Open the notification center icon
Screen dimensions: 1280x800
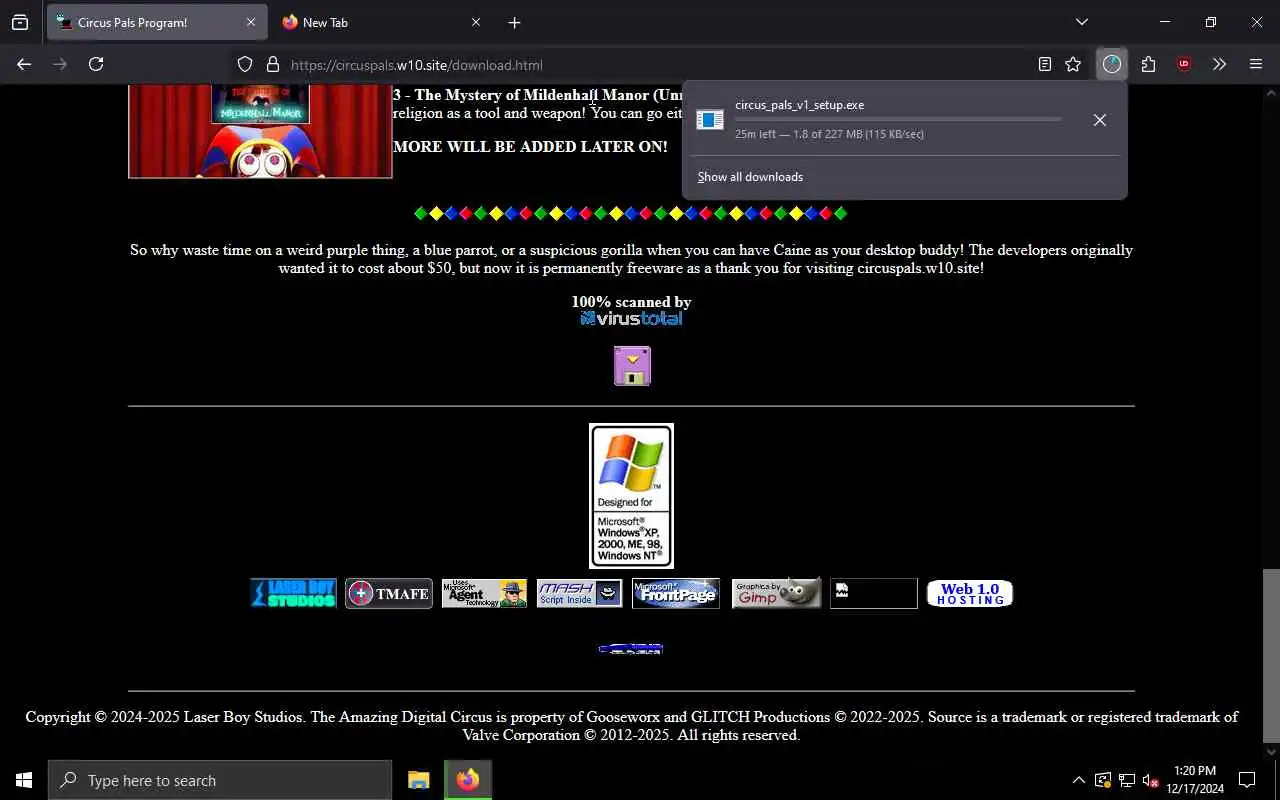coord(1247,780)
